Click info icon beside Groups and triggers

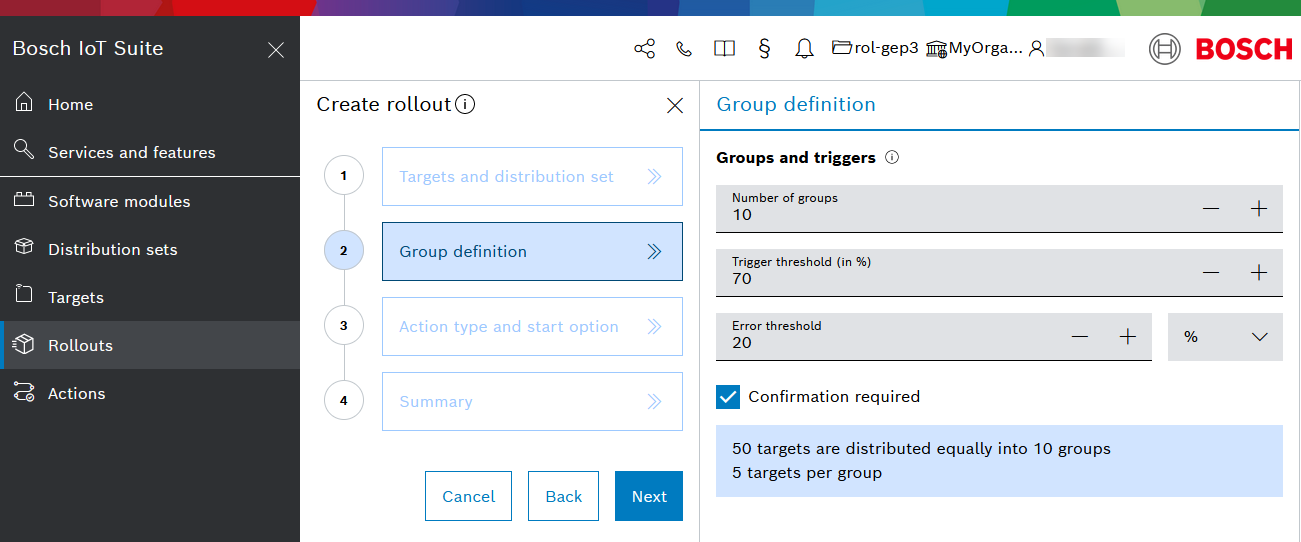point(892,158)
